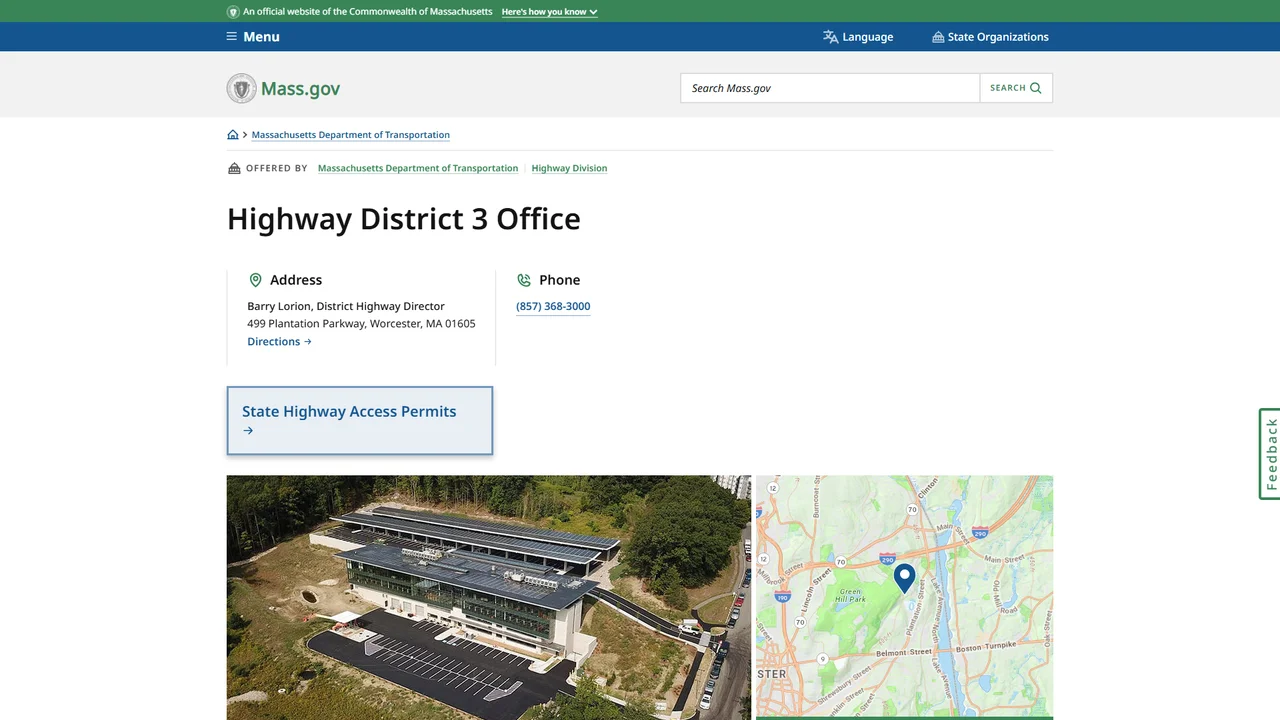Click the Massachusetts state seal logo
This screenshot has height=720, width=1280.
pyautogui.click(x=241, y=88)
